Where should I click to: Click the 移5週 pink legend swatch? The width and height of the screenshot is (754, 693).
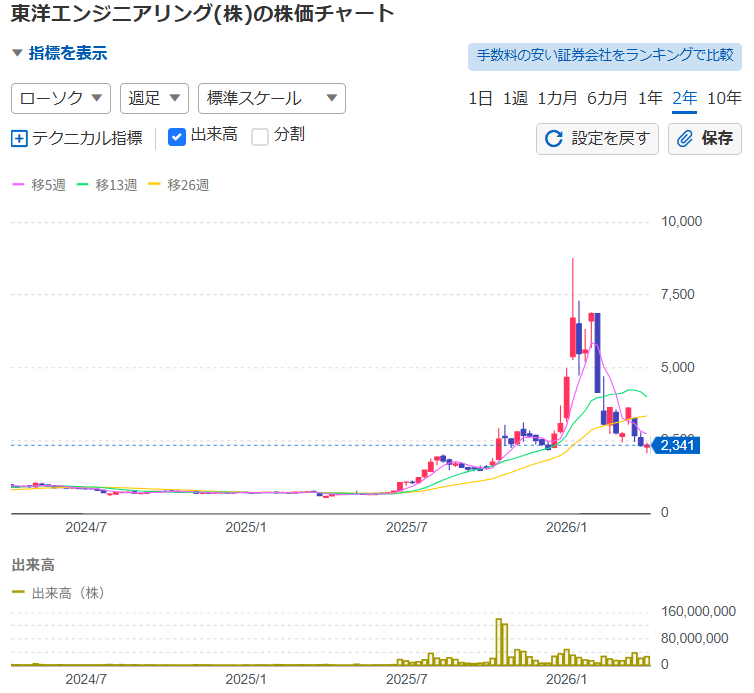click(18, 185)
